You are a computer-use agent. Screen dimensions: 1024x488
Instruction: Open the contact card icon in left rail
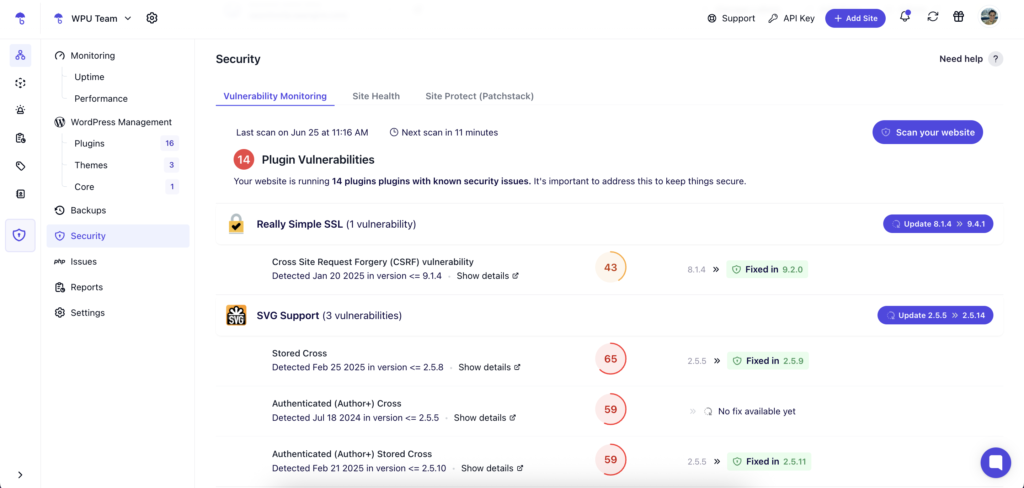(x=20, y=194)
